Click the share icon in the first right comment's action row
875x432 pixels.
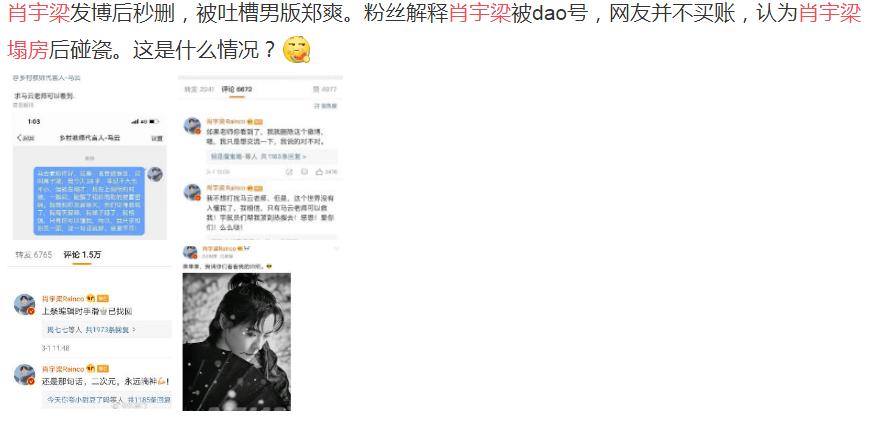coord(289,172)
